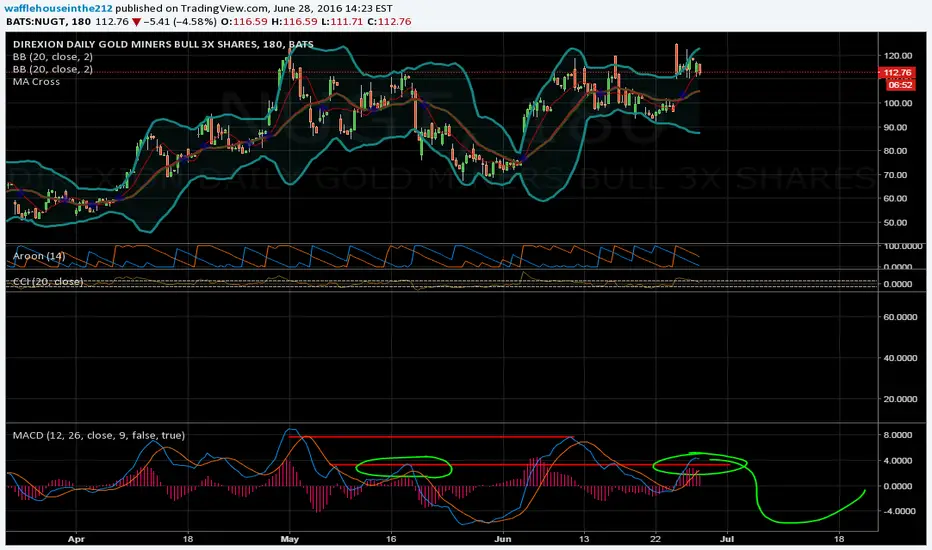Click the 100.0000 Aroon scale label

tap(903, 246)
